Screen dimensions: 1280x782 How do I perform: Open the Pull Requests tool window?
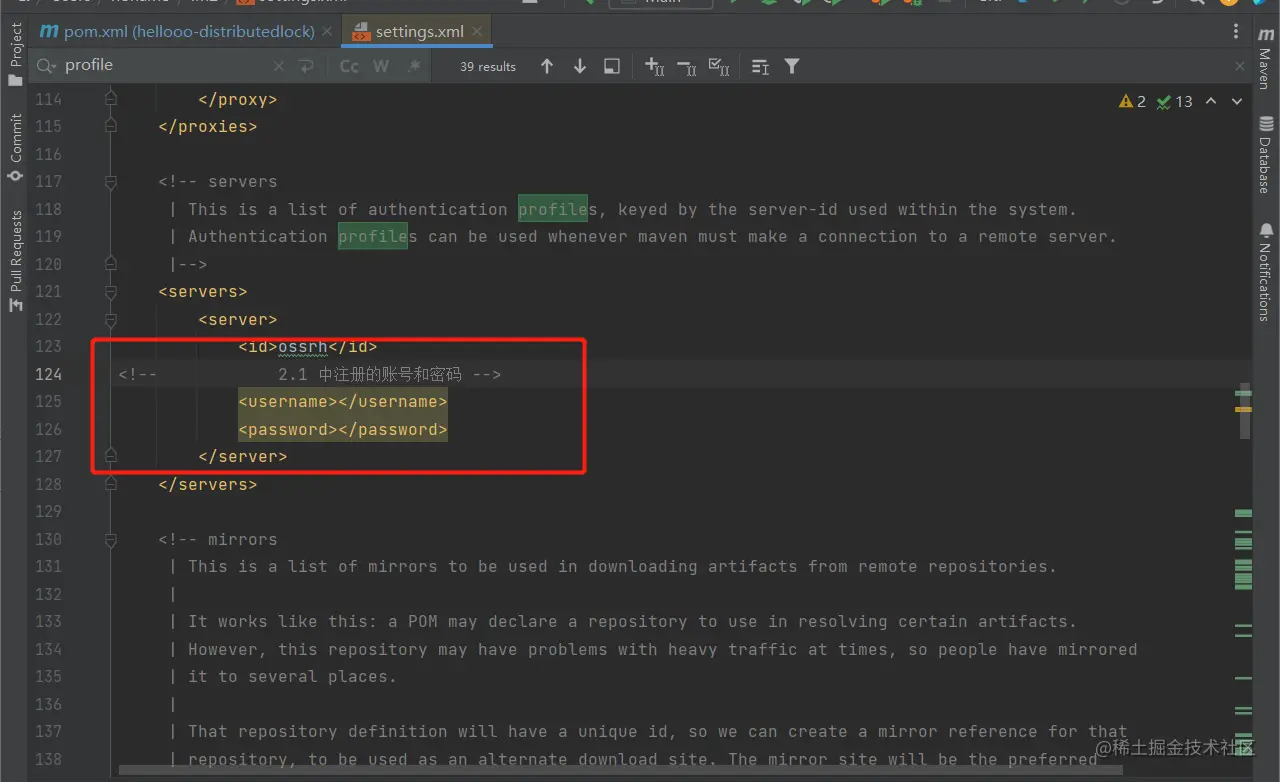click(15, 261)
